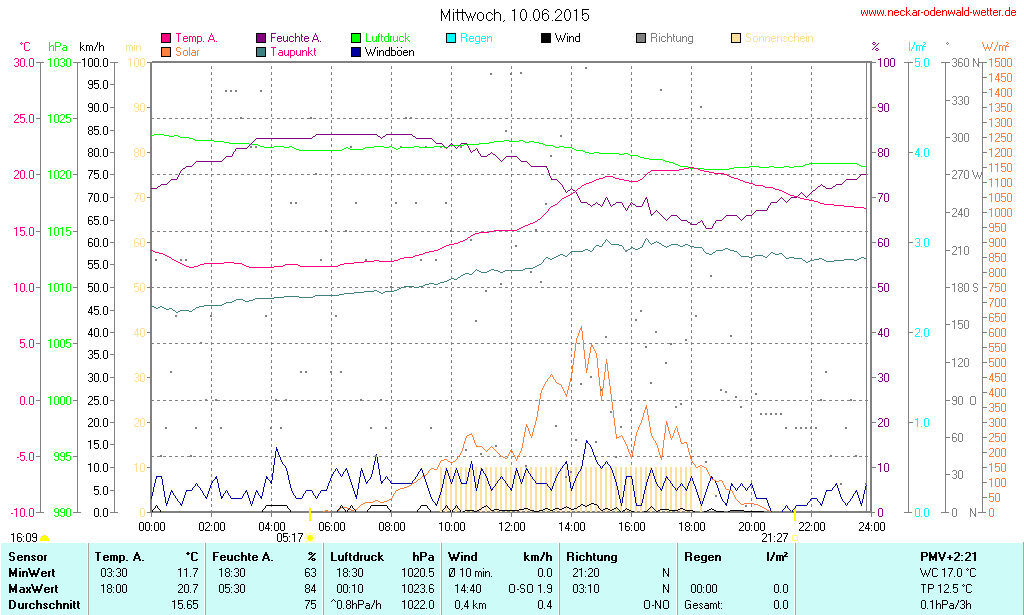Click the yellow sun icon beside 16:09

pyautogui.click(x=44, y=539)
